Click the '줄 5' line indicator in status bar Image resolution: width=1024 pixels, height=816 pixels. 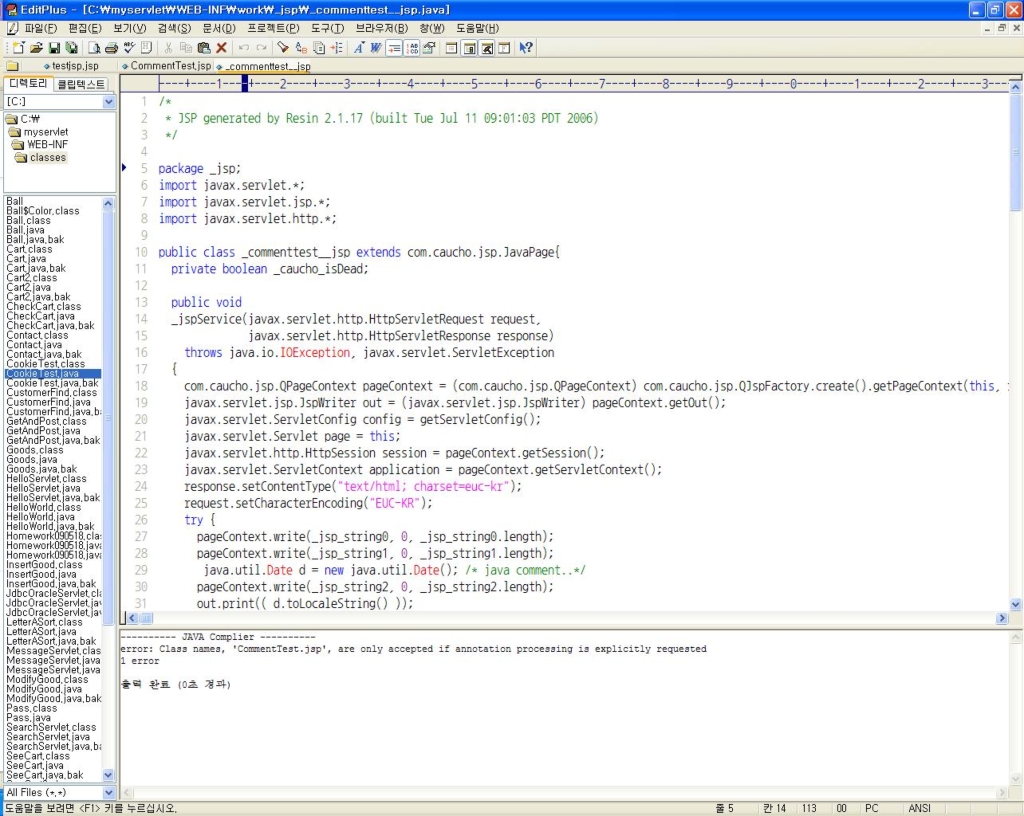[x=724, y=808]
